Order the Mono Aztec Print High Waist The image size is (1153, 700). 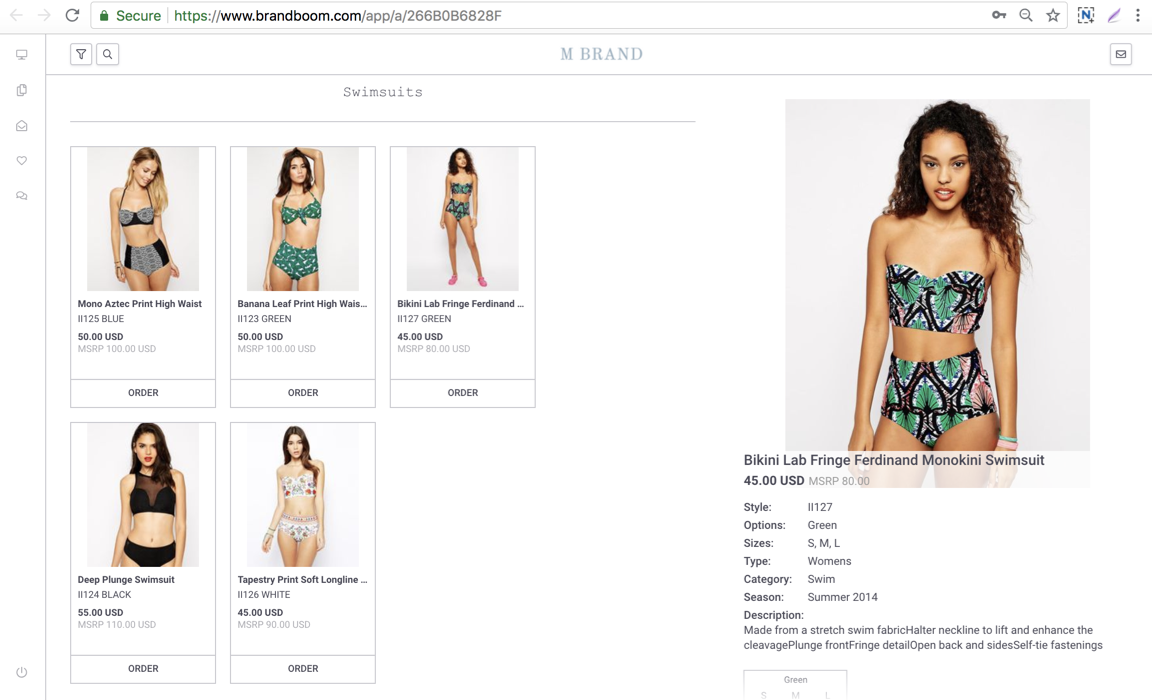143,393
